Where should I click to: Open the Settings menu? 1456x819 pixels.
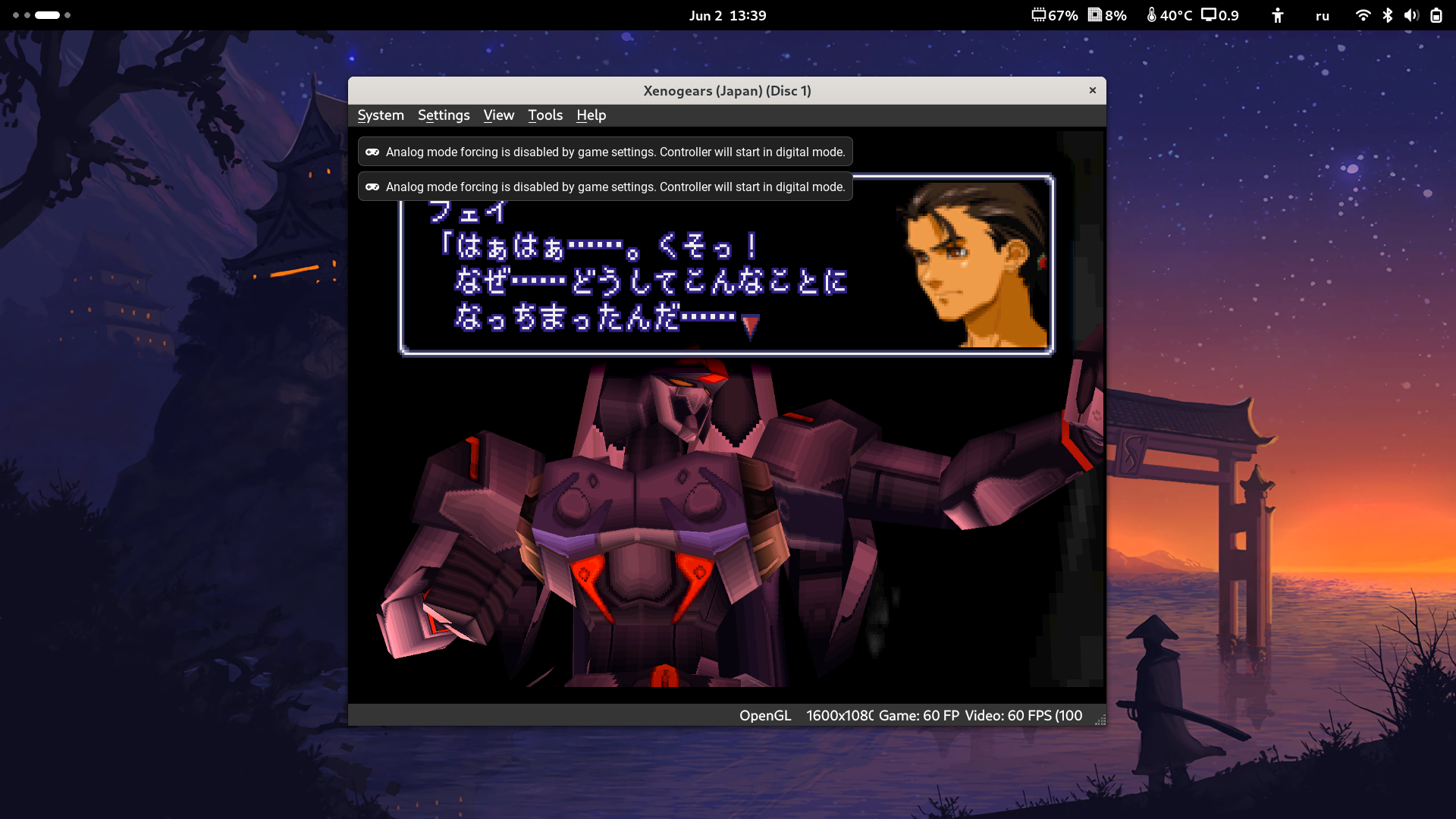pyautogui.click(x=444, y=115)
